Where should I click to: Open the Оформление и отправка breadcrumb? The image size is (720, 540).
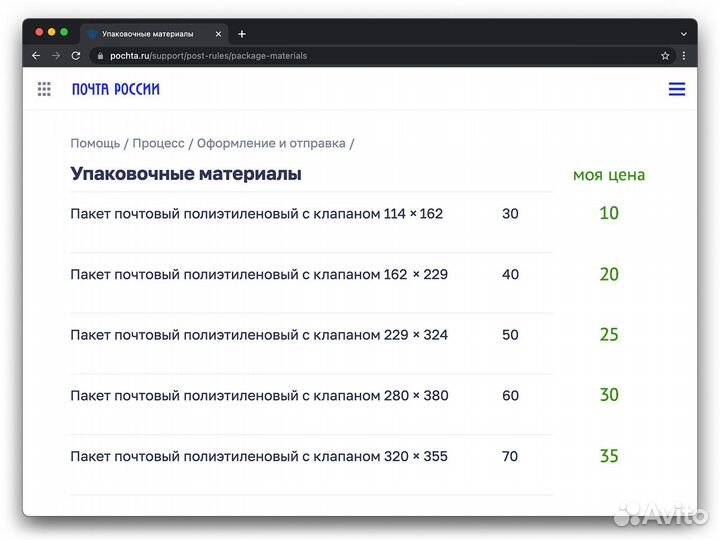271,143
